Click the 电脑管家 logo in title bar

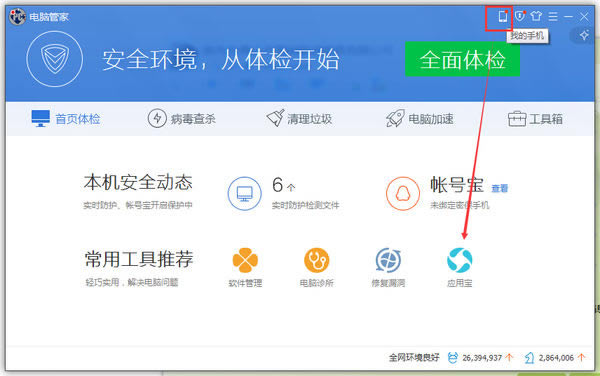click(17, 17)
